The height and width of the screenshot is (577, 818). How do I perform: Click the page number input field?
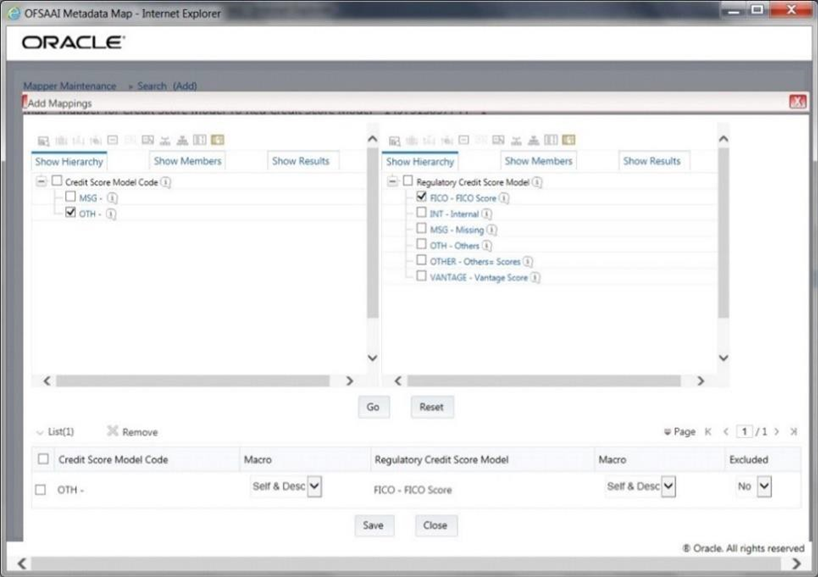[x=744, y=431]
